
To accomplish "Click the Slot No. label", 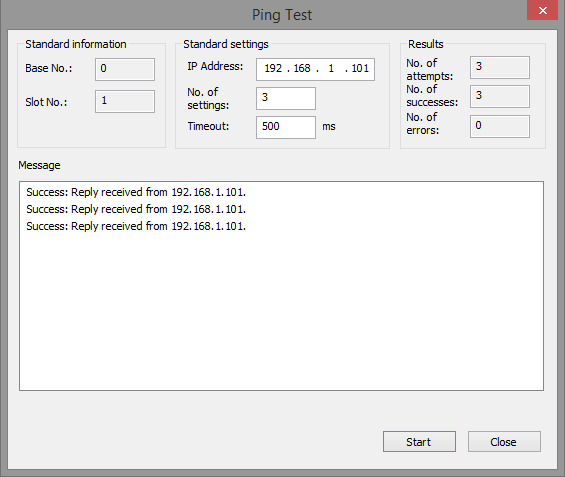I will click(x=46, y=102).
